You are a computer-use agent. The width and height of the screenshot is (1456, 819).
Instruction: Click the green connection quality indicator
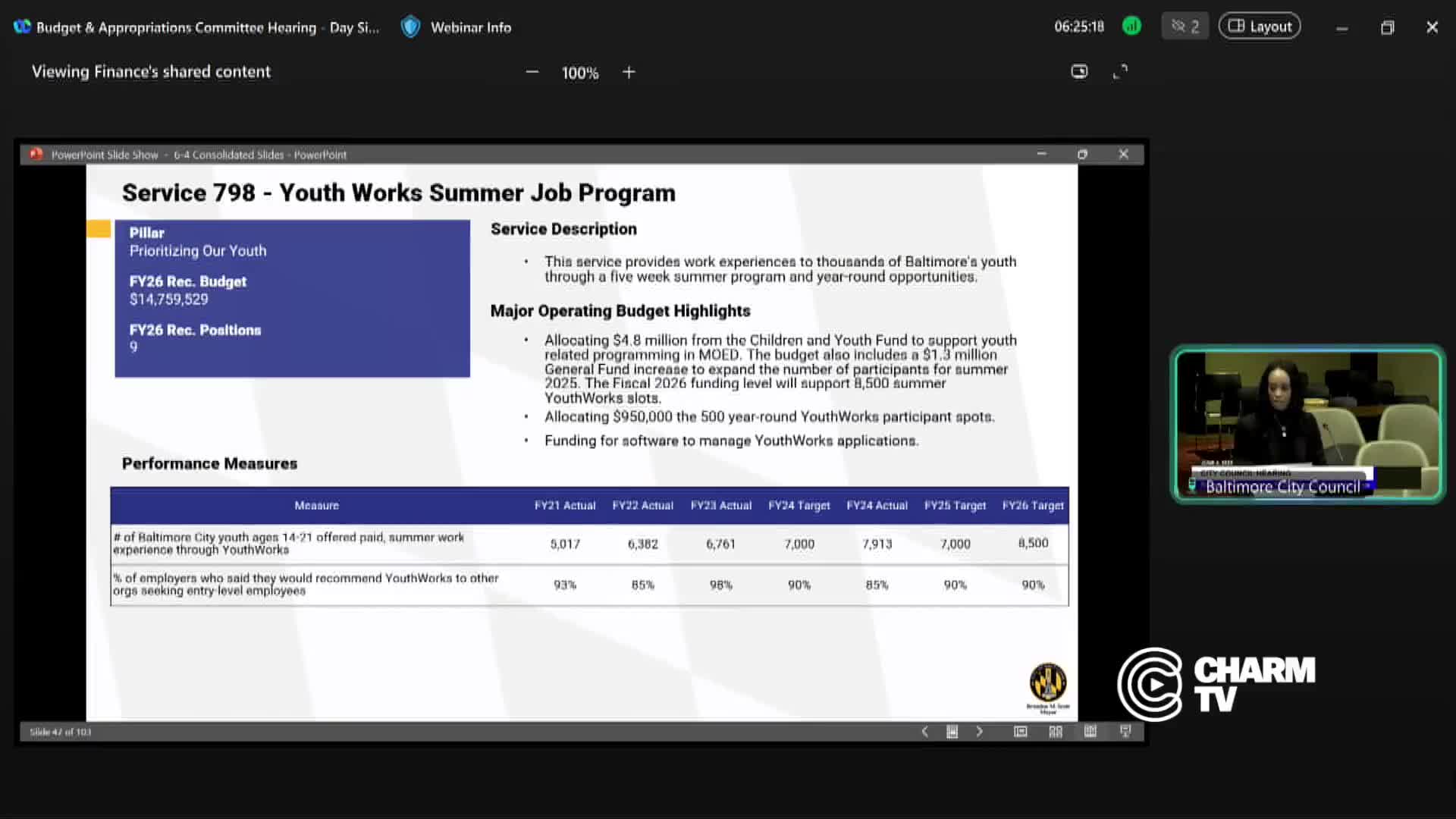(x=1131, y=27)
